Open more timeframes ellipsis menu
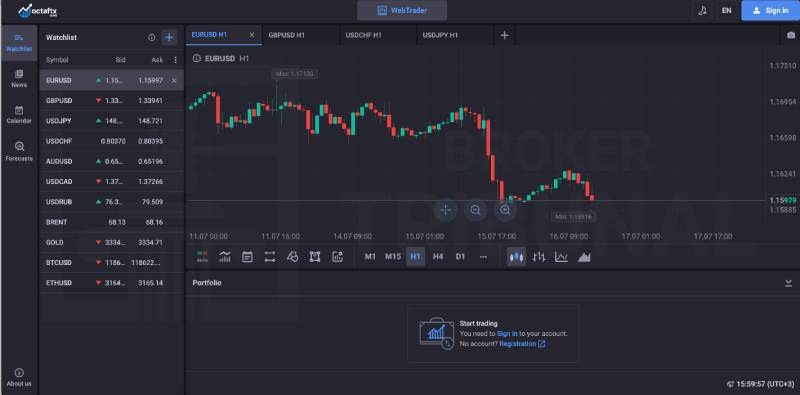 pyautogui.click(x=483, y=257)
